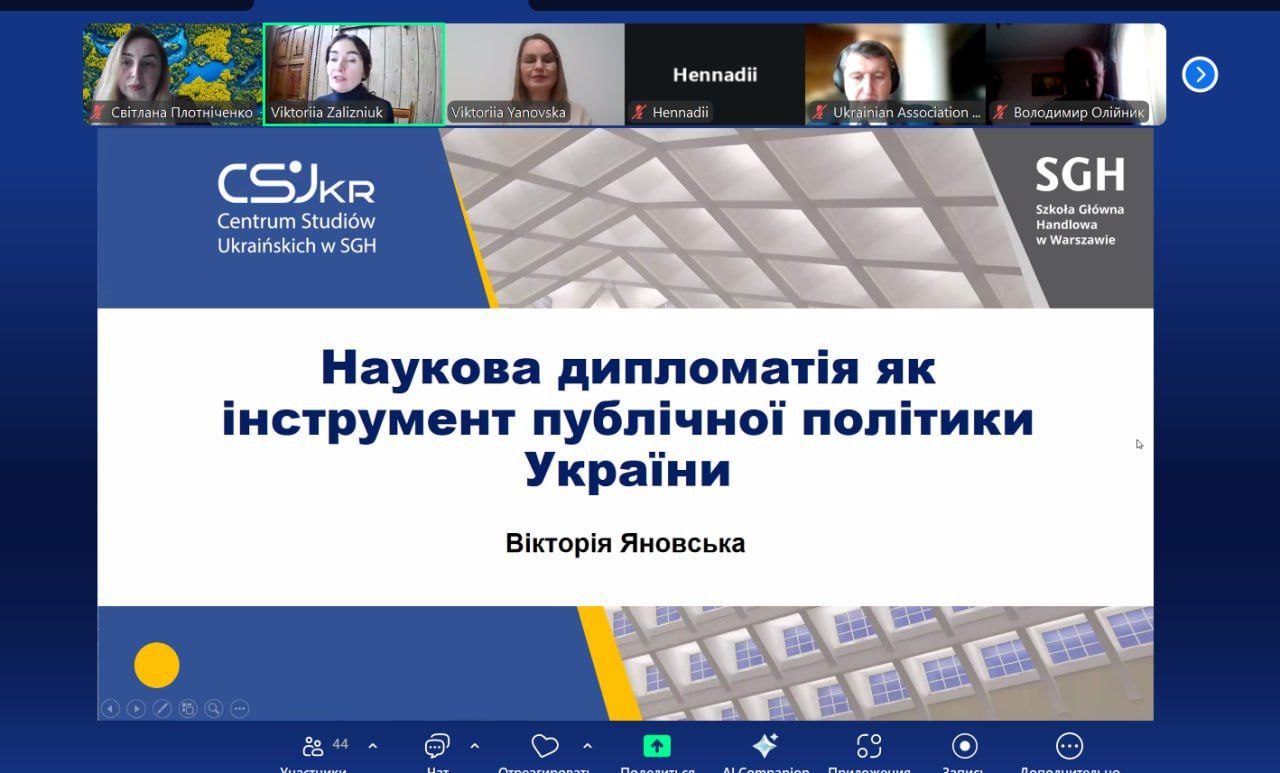The width and height of the screenshot is (1280, 773).
Task: Click muted mic icon beside the Hennadii name label
Action: (x=639, y=113)
